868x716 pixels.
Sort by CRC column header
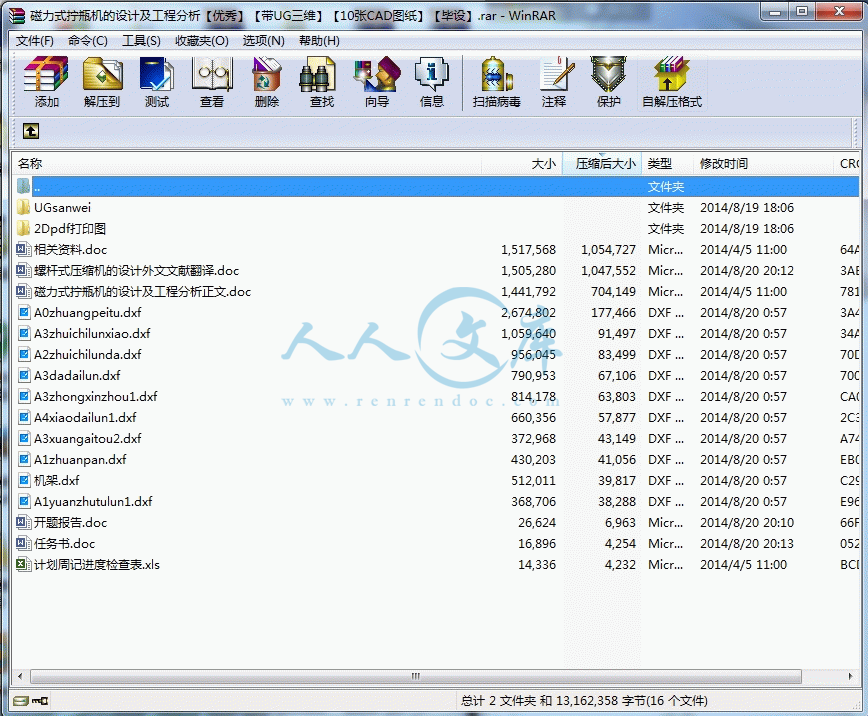click(847, 163)
